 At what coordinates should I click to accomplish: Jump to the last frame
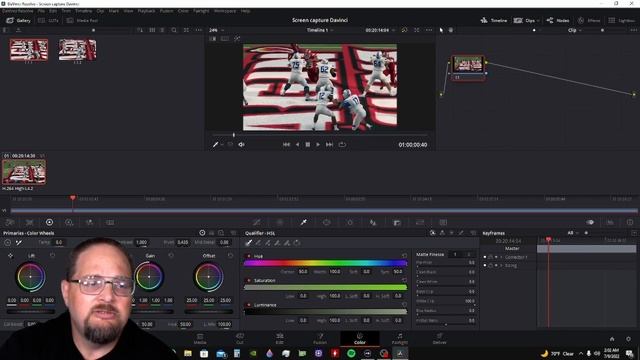[329, 144]
